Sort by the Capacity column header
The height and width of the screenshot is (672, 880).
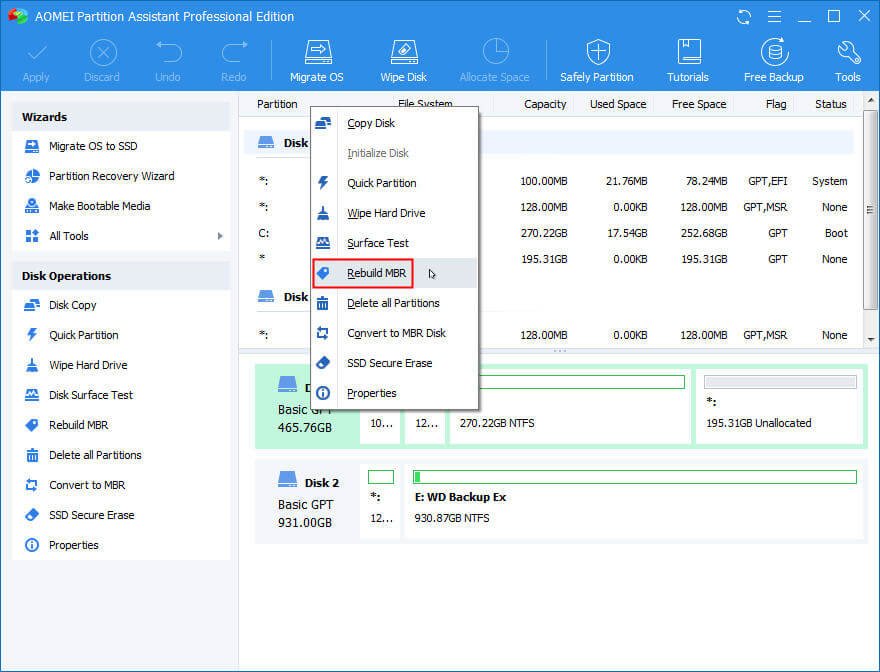coord(544,104)
